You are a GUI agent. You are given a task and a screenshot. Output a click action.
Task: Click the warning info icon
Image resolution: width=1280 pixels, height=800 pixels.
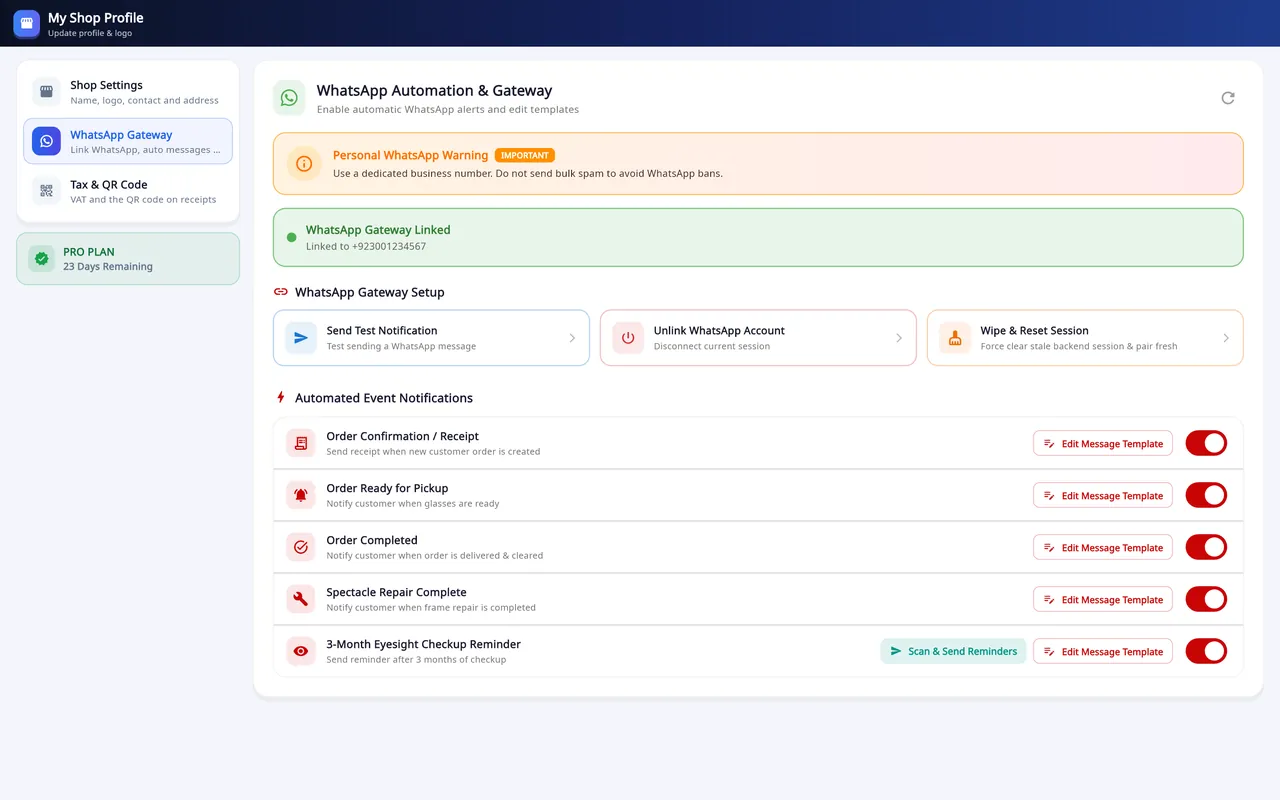(304, 163)
